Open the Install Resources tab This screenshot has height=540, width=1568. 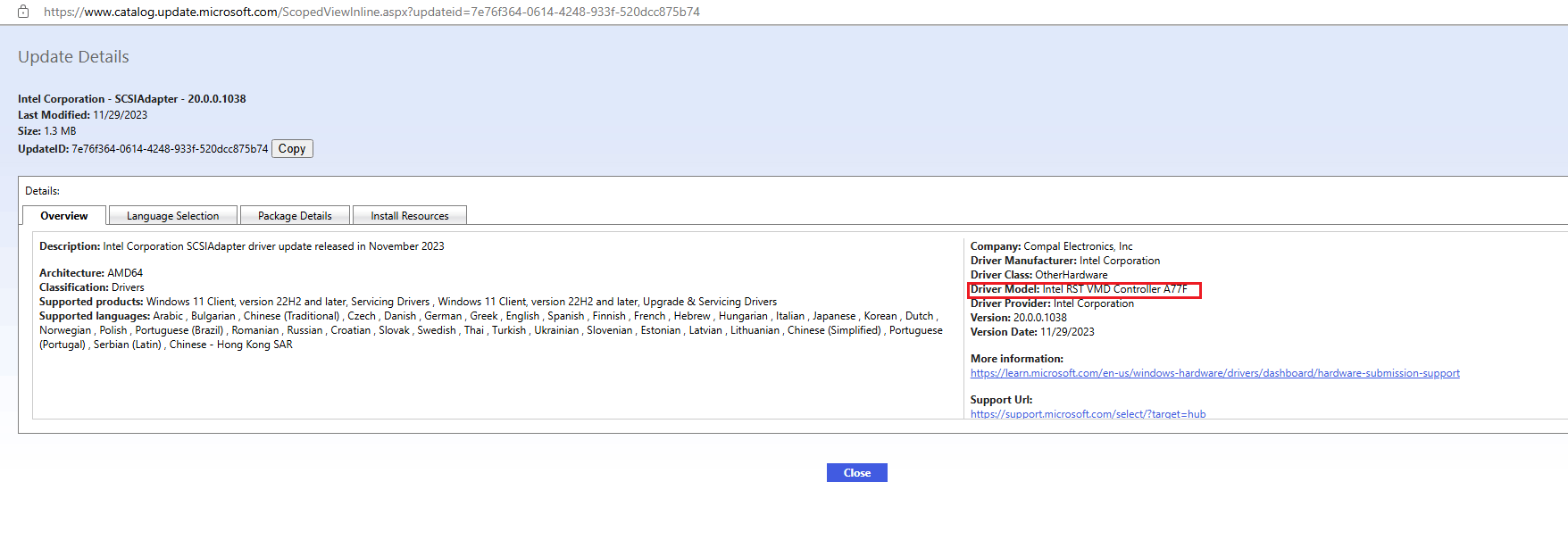(410, 216)
